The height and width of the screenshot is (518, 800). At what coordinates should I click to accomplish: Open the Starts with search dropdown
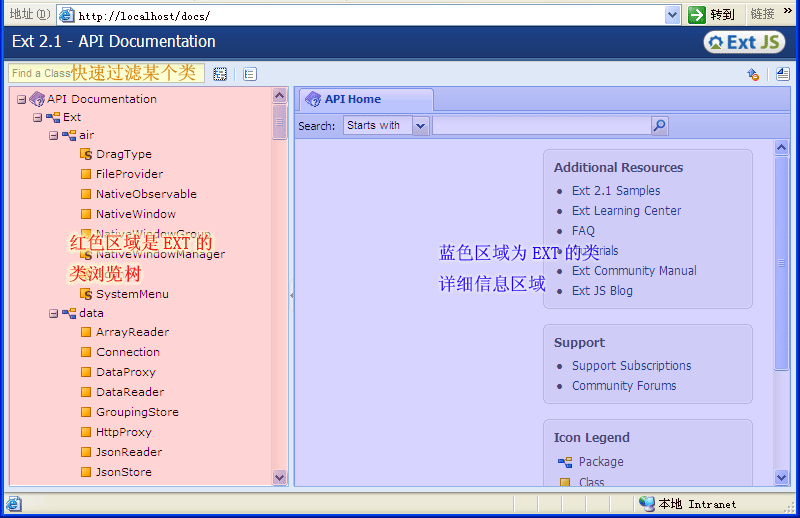click(x=420, y=126)
